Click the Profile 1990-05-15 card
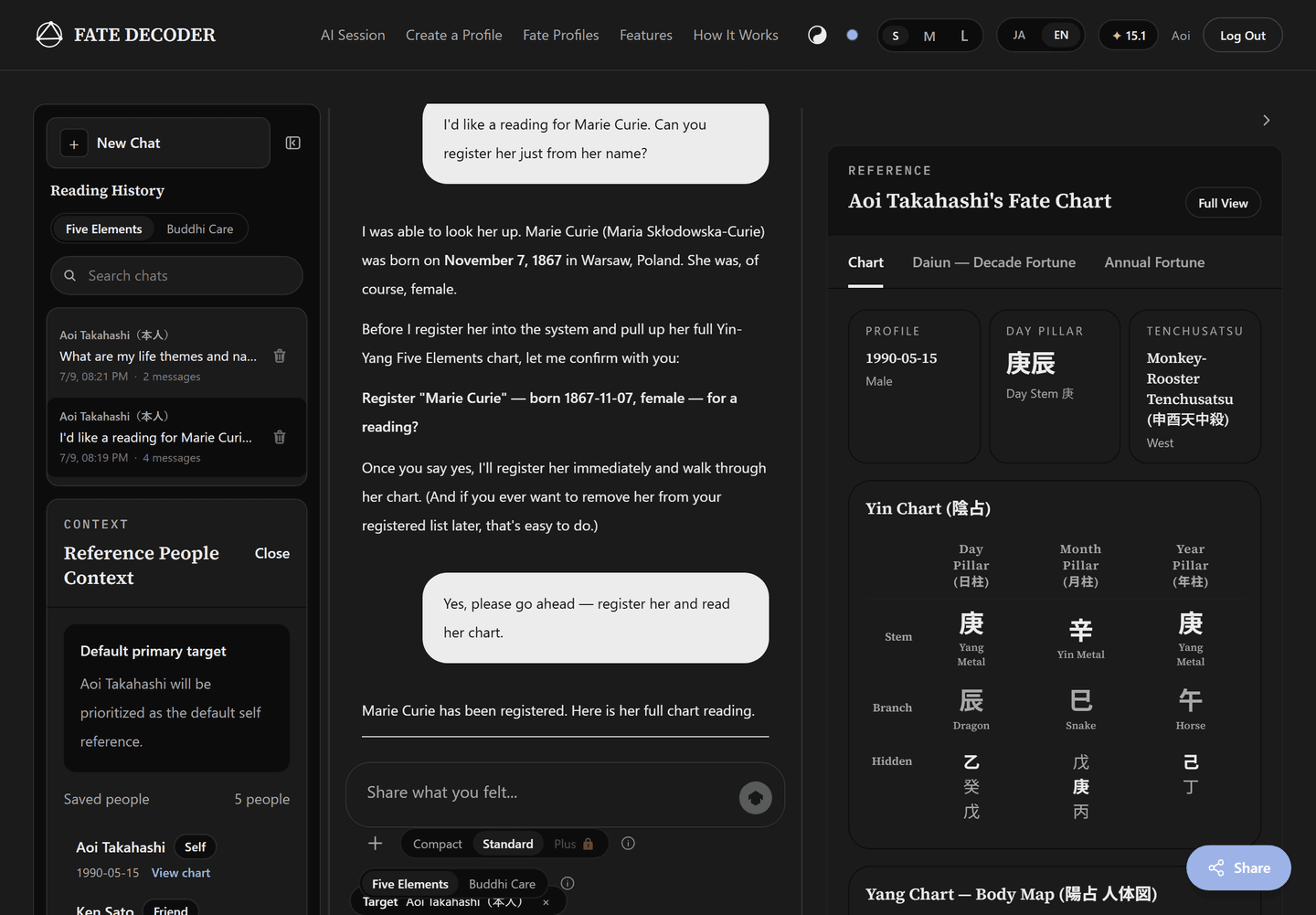Viewport: 1316px width, 915px height. point(914,387)
